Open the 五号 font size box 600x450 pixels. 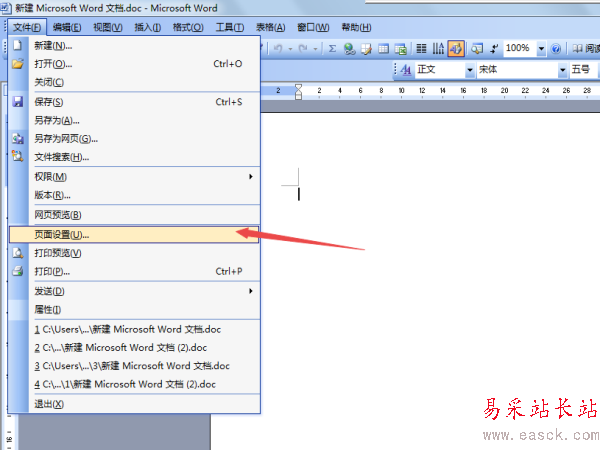tap(584, 70)
